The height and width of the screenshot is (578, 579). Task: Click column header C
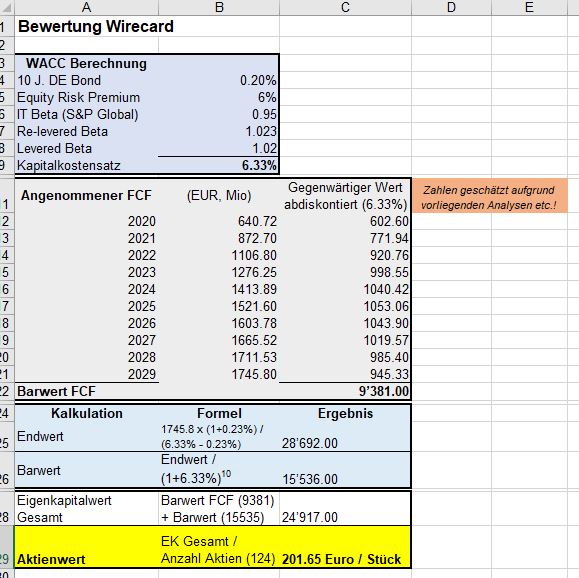[x=345, y=7]
